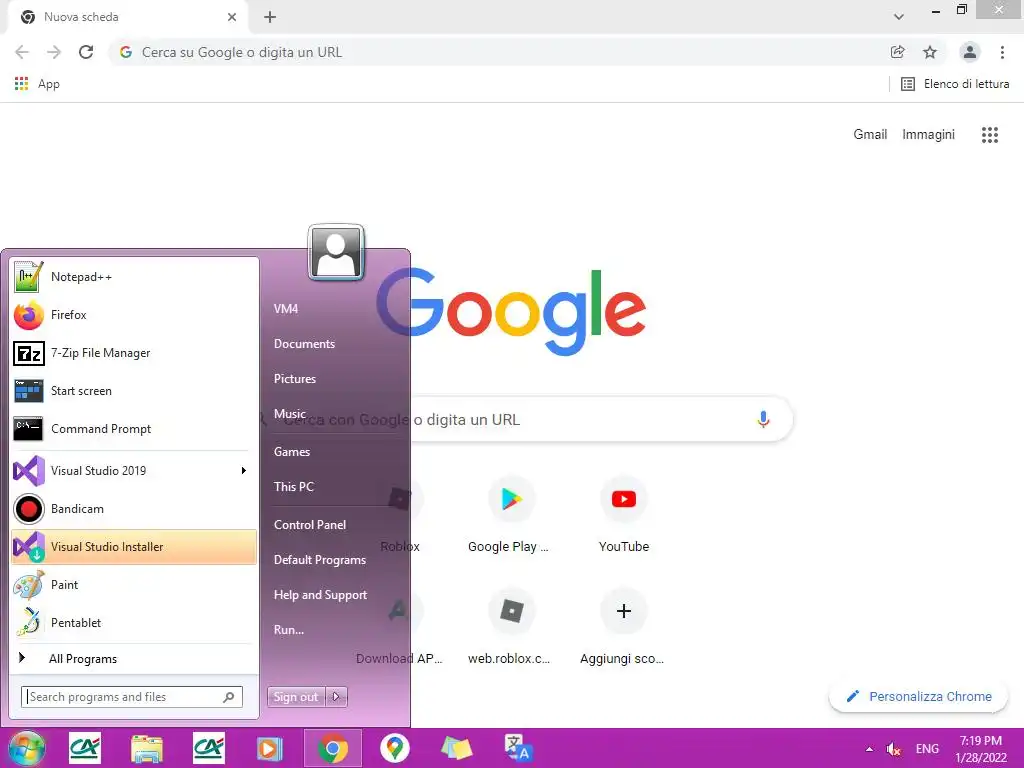Image resolution: width=1024 pixels, height=768 pixels.
Task: Start voice search with the microphone
Action: coord(763,419)
